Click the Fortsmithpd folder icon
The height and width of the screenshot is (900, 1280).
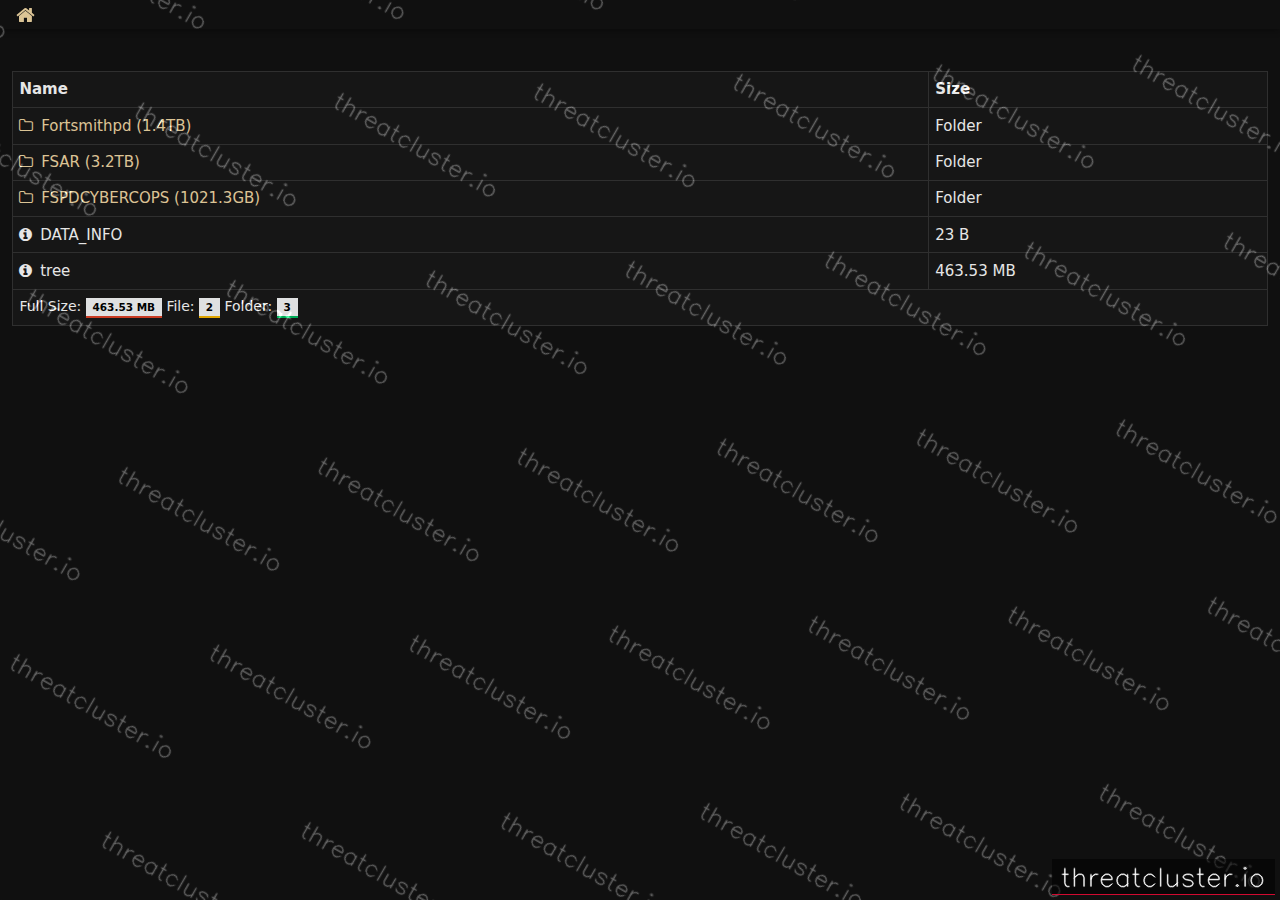click(26, 126)
